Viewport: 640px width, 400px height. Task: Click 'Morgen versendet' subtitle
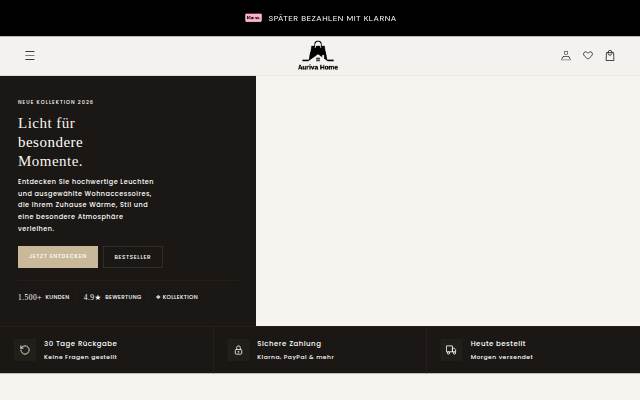(502, 357)
